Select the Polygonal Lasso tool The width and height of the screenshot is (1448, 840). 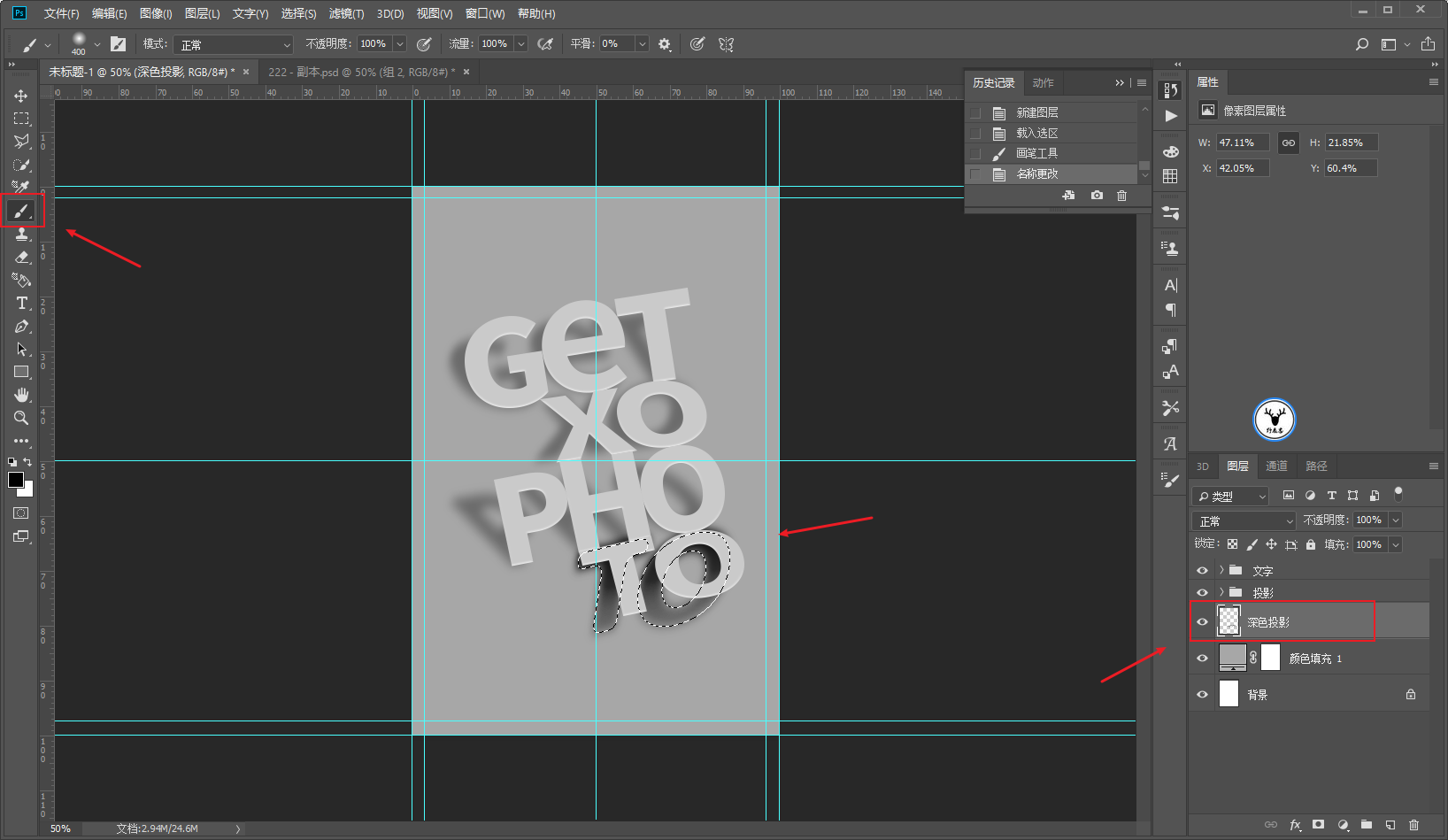[x=21, y=142]
